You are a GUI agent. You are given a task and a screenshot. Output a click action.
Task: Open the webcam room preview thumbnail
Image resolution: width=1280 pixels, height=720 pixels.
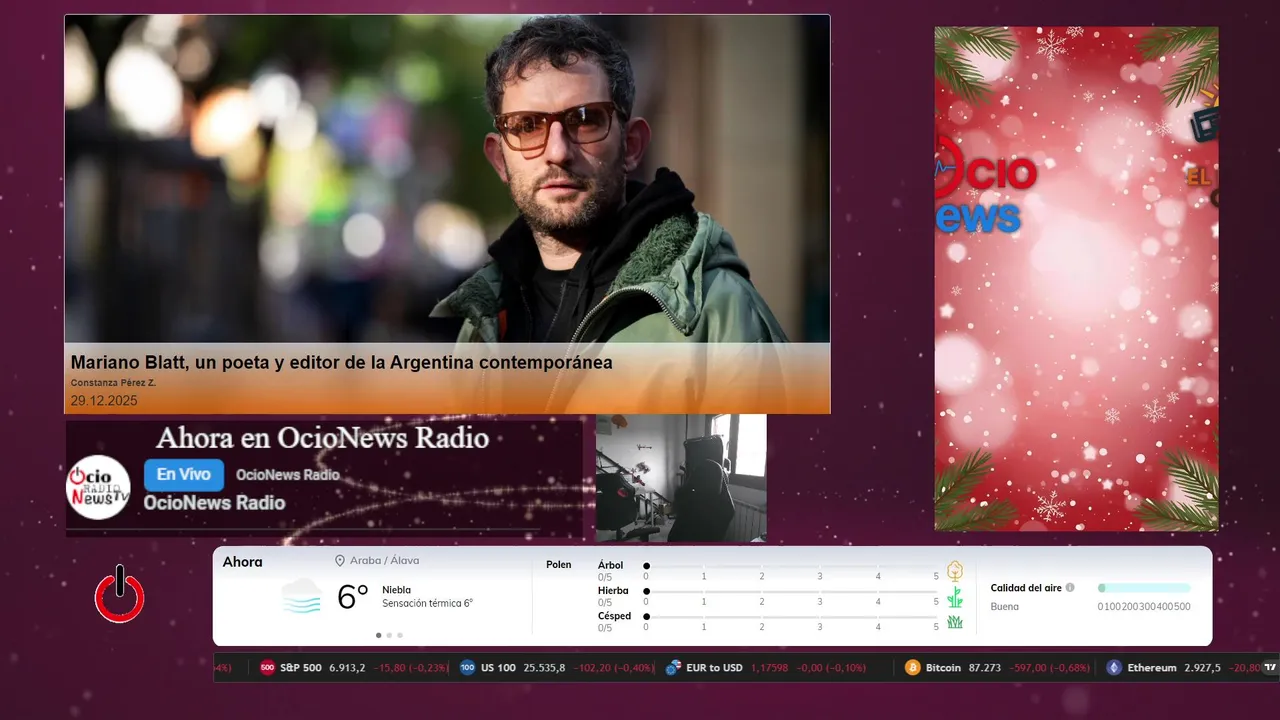click(x=681, y=478)
